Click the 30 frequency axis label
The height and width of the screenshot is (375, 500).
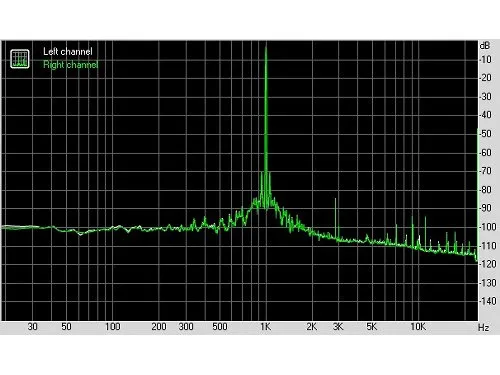[x=32, y=327]
